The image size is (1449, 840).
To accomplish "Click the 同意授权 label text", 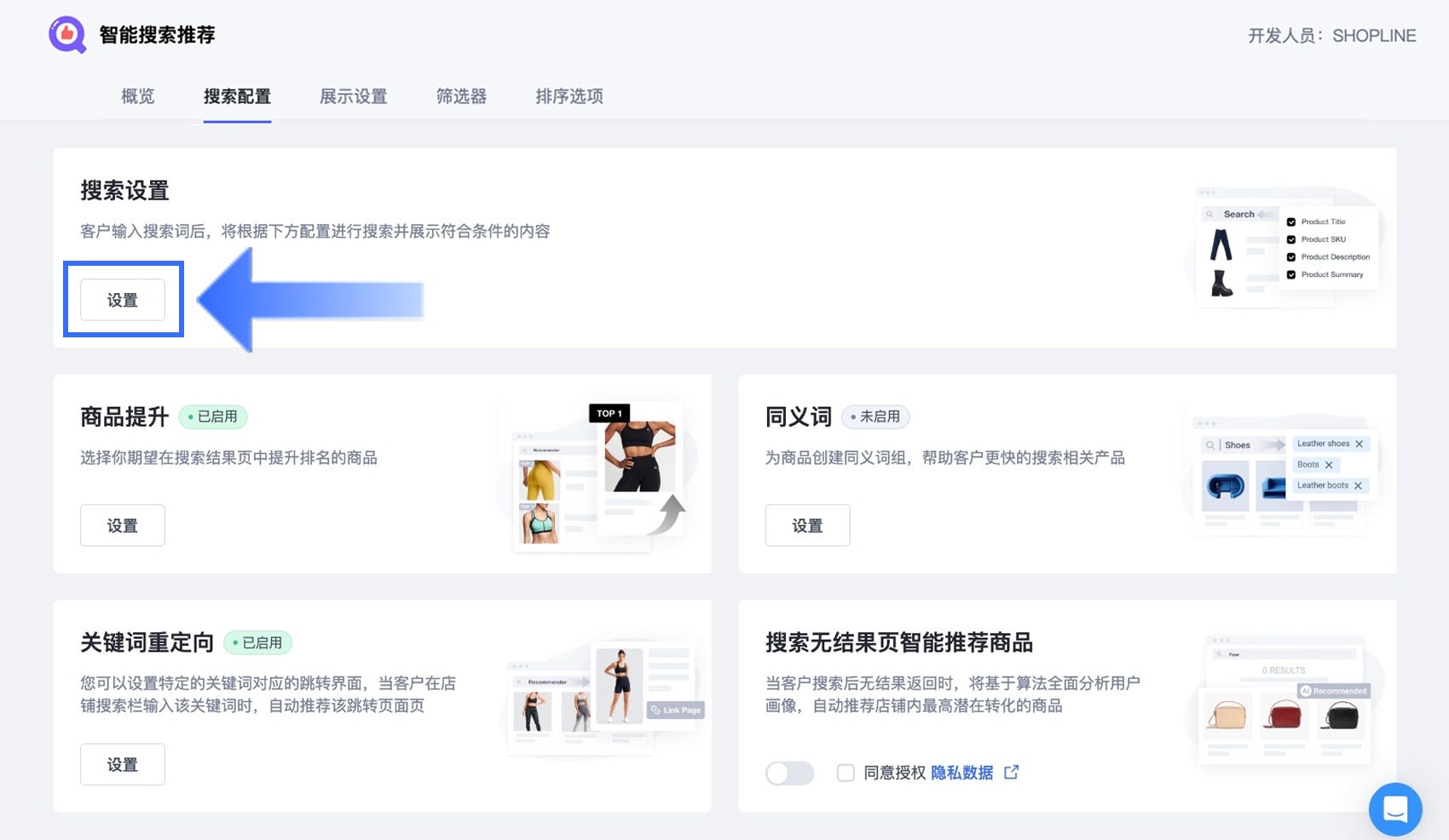I will coord(895,773).
